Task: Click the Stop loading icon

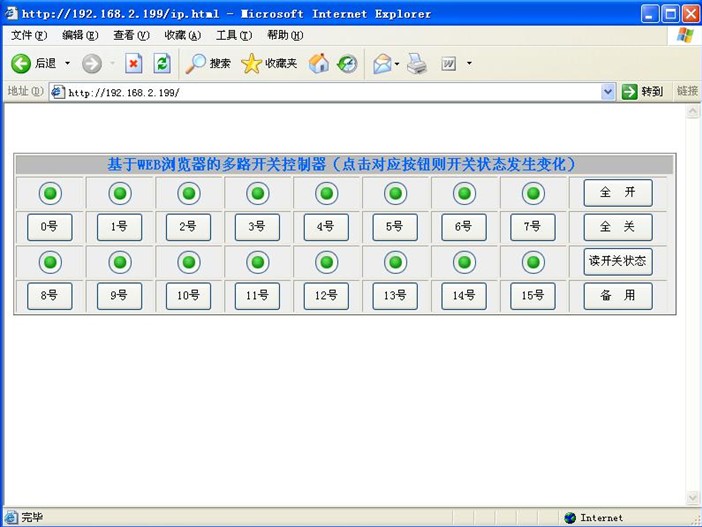Action: 133,63
